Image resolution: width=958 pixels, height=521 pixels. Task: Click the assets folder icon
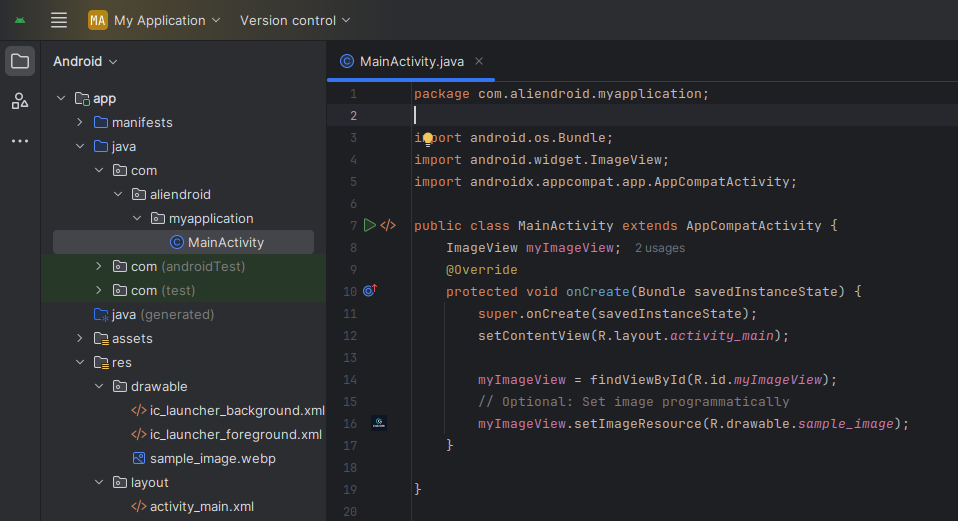tap(101, 338)
